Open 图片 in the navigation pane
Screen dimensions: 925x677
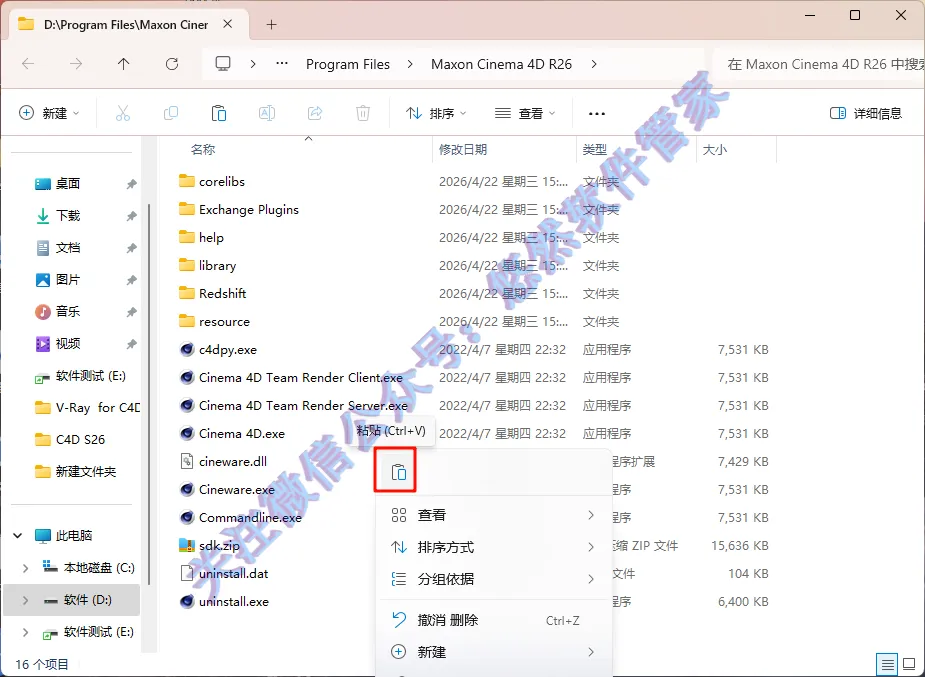coord(67,280)
